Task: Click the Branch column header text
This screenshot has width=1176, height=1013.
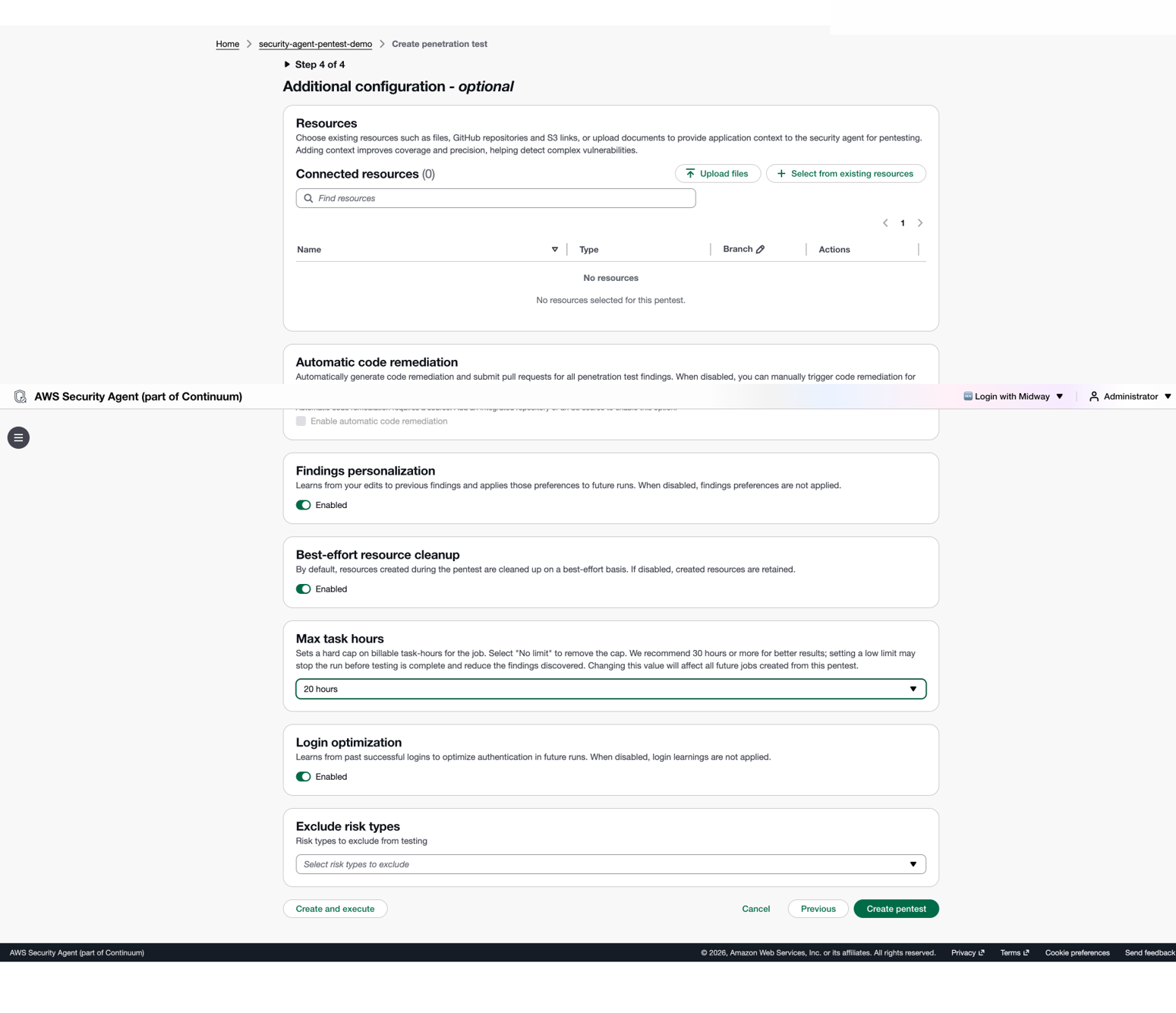Action: point(738,249)
